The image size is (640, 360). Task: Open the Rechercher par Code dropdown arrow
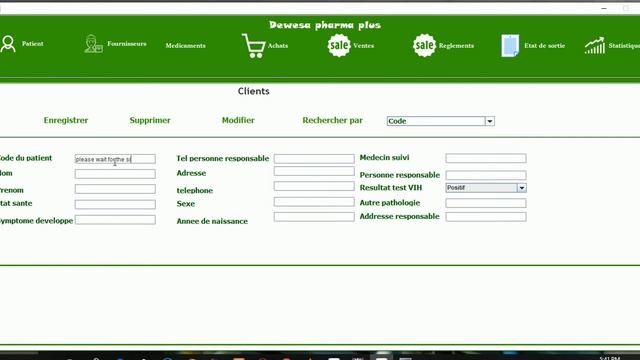point(490,121)
